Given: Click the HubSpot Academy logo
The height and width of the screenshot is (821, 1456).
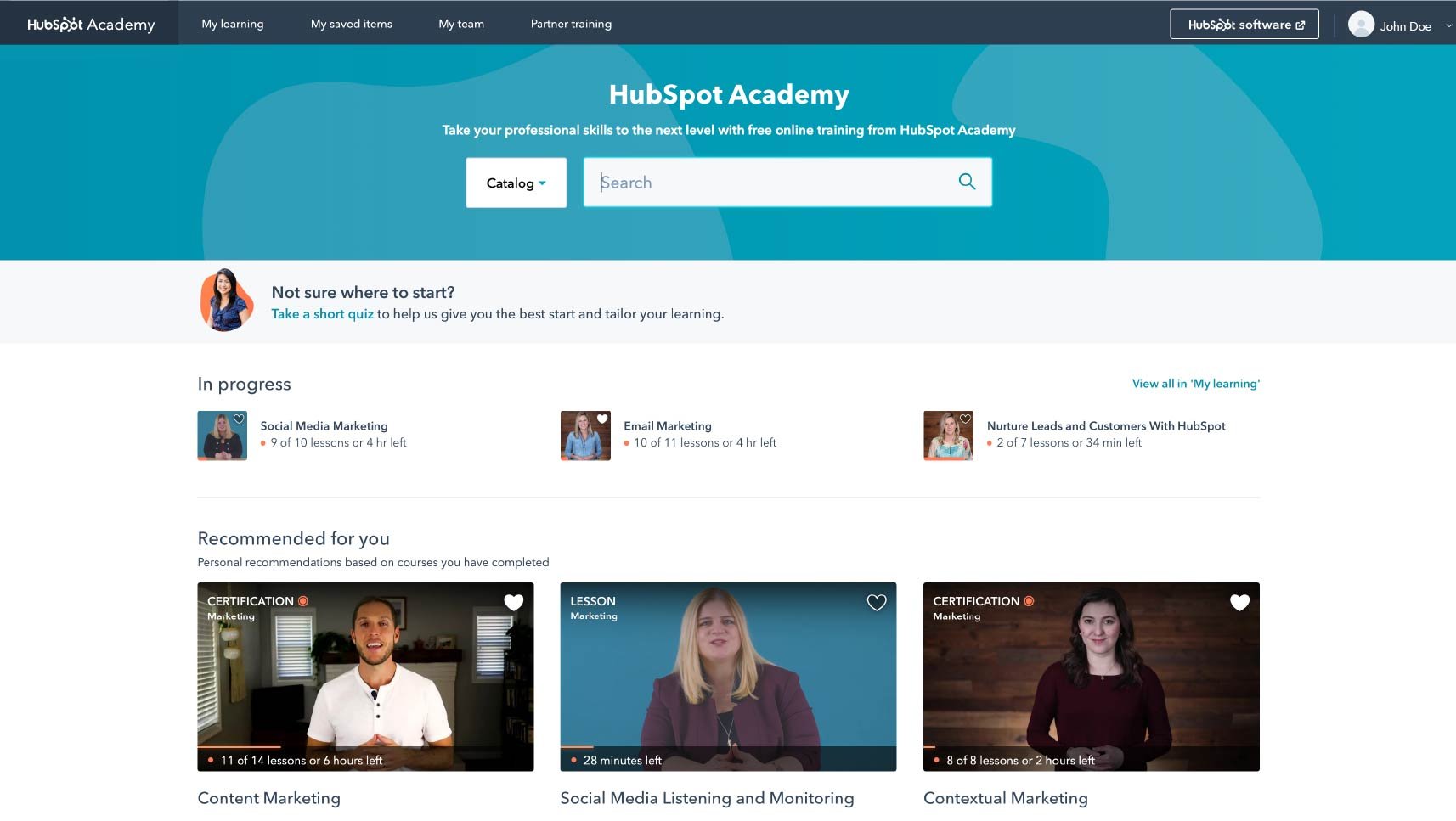Looking at the screenshot, I should pos(91,25).
